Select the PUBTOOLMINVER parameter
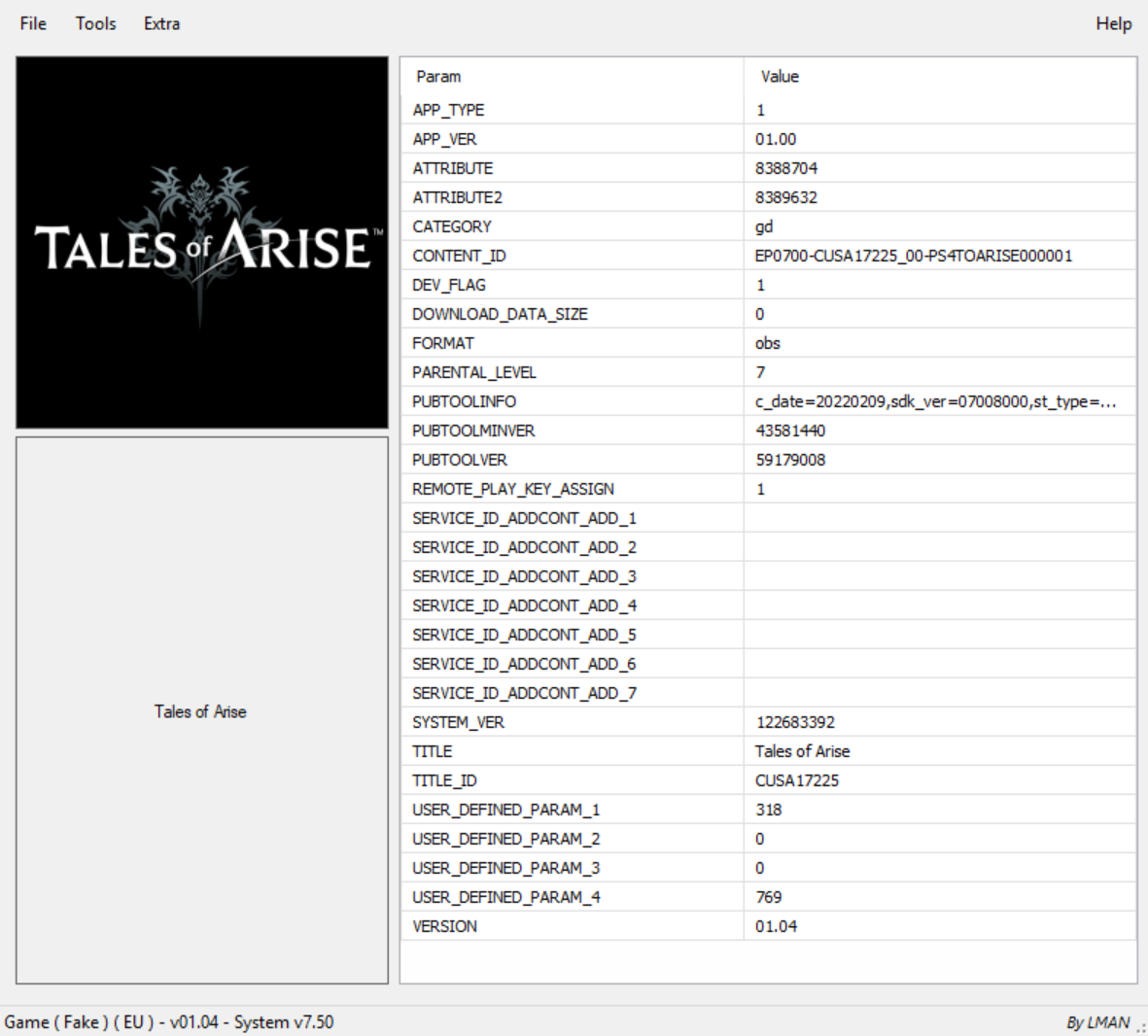Screen dimensions: 1148x1036 473,431
